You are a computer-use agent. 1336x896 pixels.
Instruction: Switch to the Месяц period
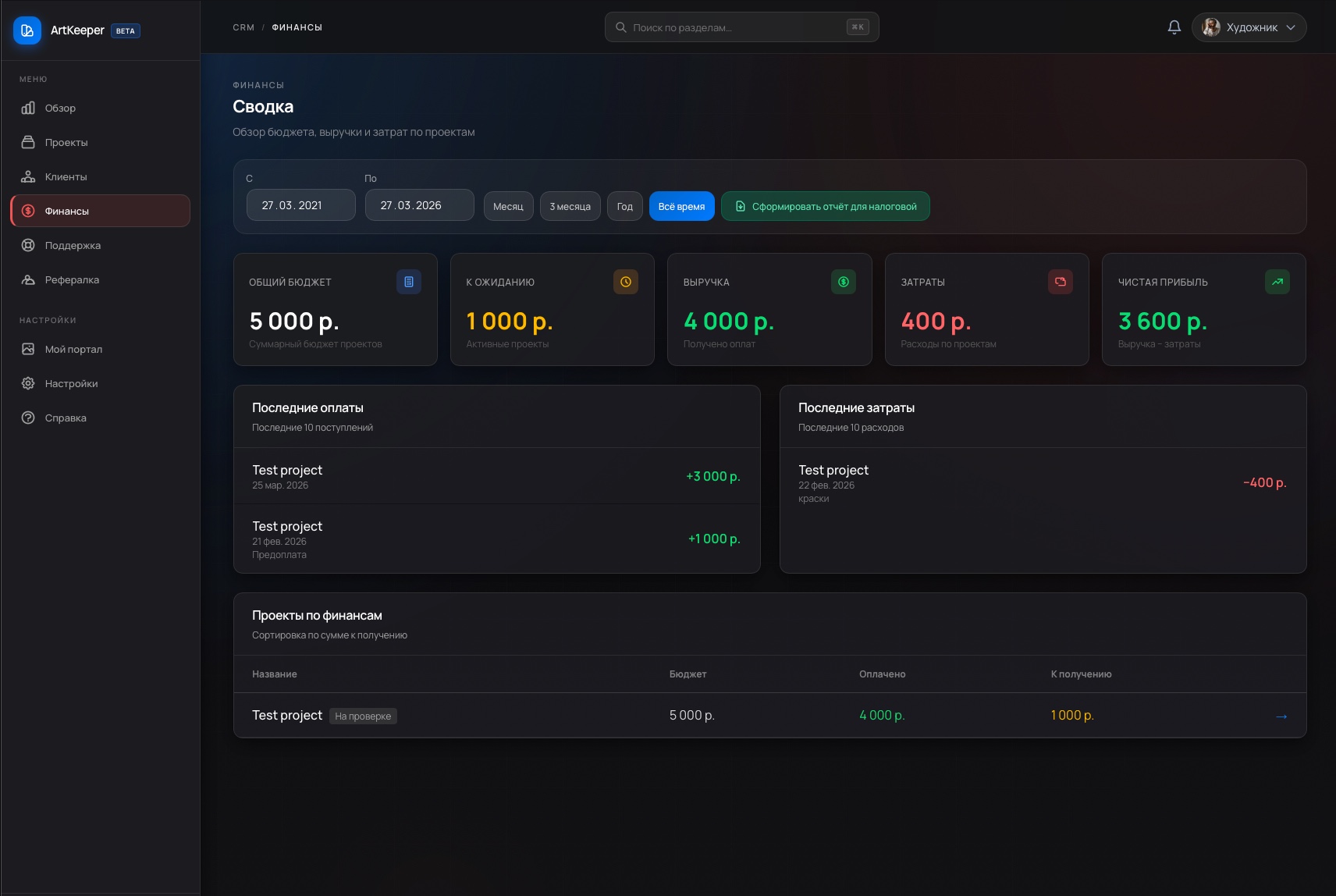(x=509, y=206)
